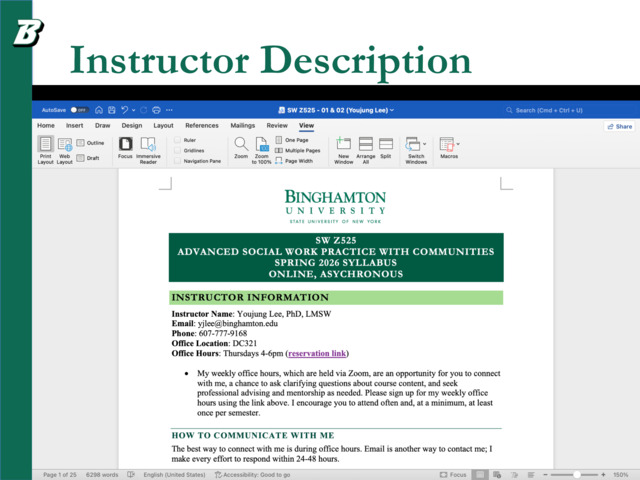
Task: Open the Undo history dropdown arrow
Action: [133, 110]
